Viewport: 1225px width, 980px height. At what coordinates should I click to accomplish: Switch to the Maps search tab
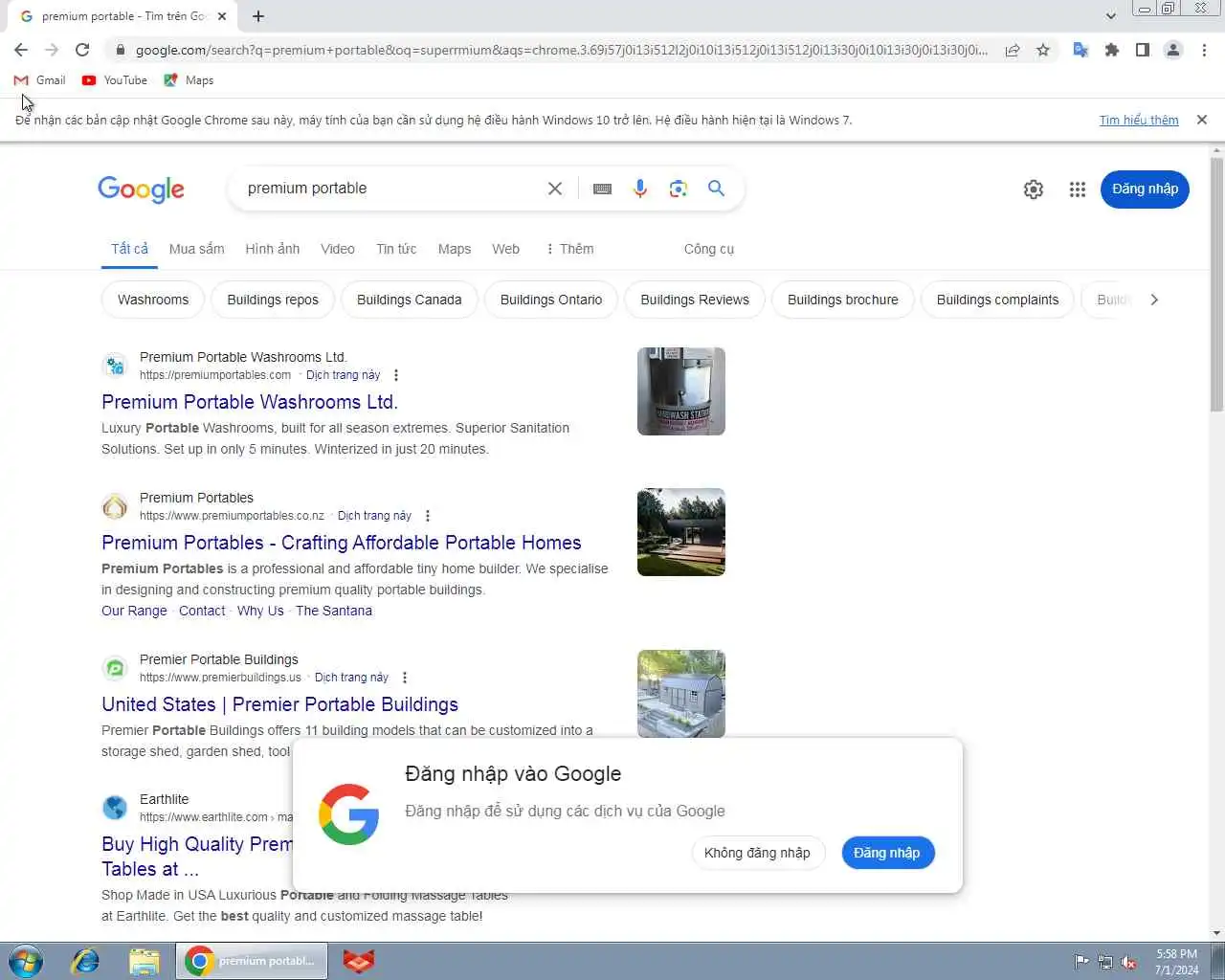pos(455,249)
